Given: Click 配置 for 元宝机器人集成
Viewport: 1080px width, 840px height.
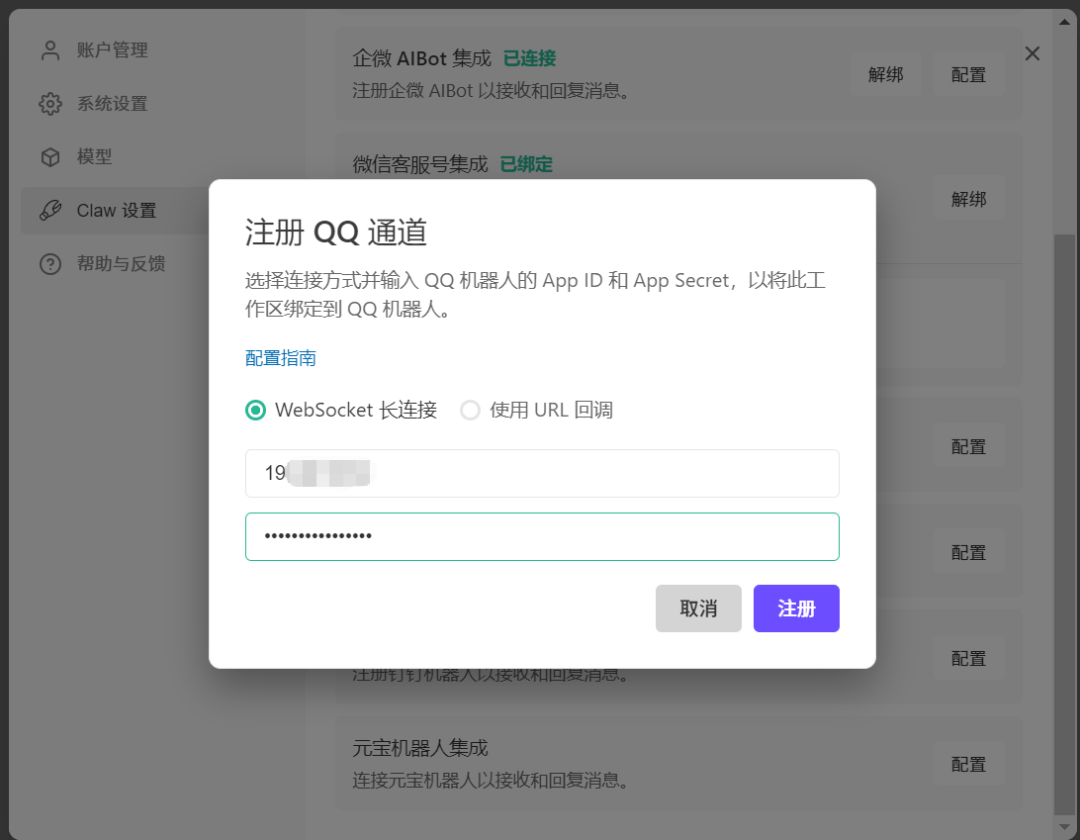Looking at the screenshot, I should coord(968,764).
